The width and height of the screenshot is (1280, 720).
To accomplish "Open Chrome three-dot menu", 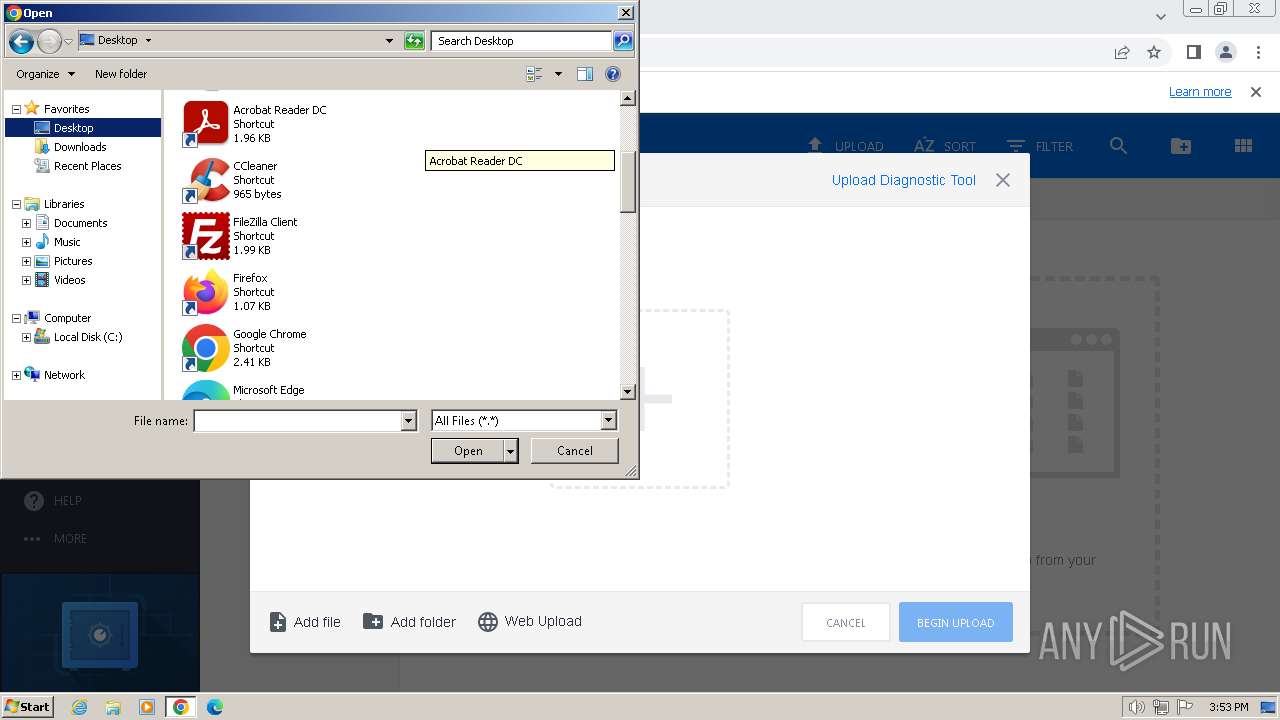I will pos(1257,52).
